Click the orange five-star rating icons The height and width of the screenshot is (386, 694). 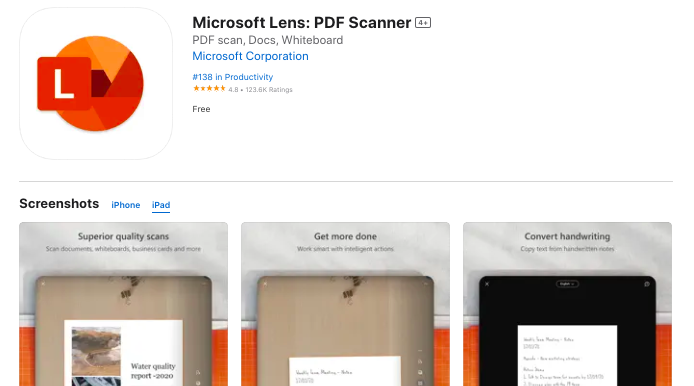click(x=209, y=89)
